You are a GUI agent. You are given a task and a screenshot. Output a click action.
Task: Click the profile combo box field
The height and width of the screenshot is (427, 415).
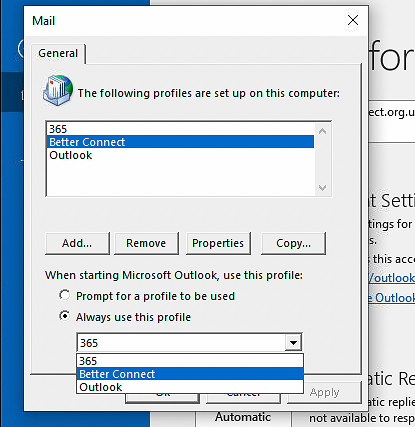click(182, 342)
